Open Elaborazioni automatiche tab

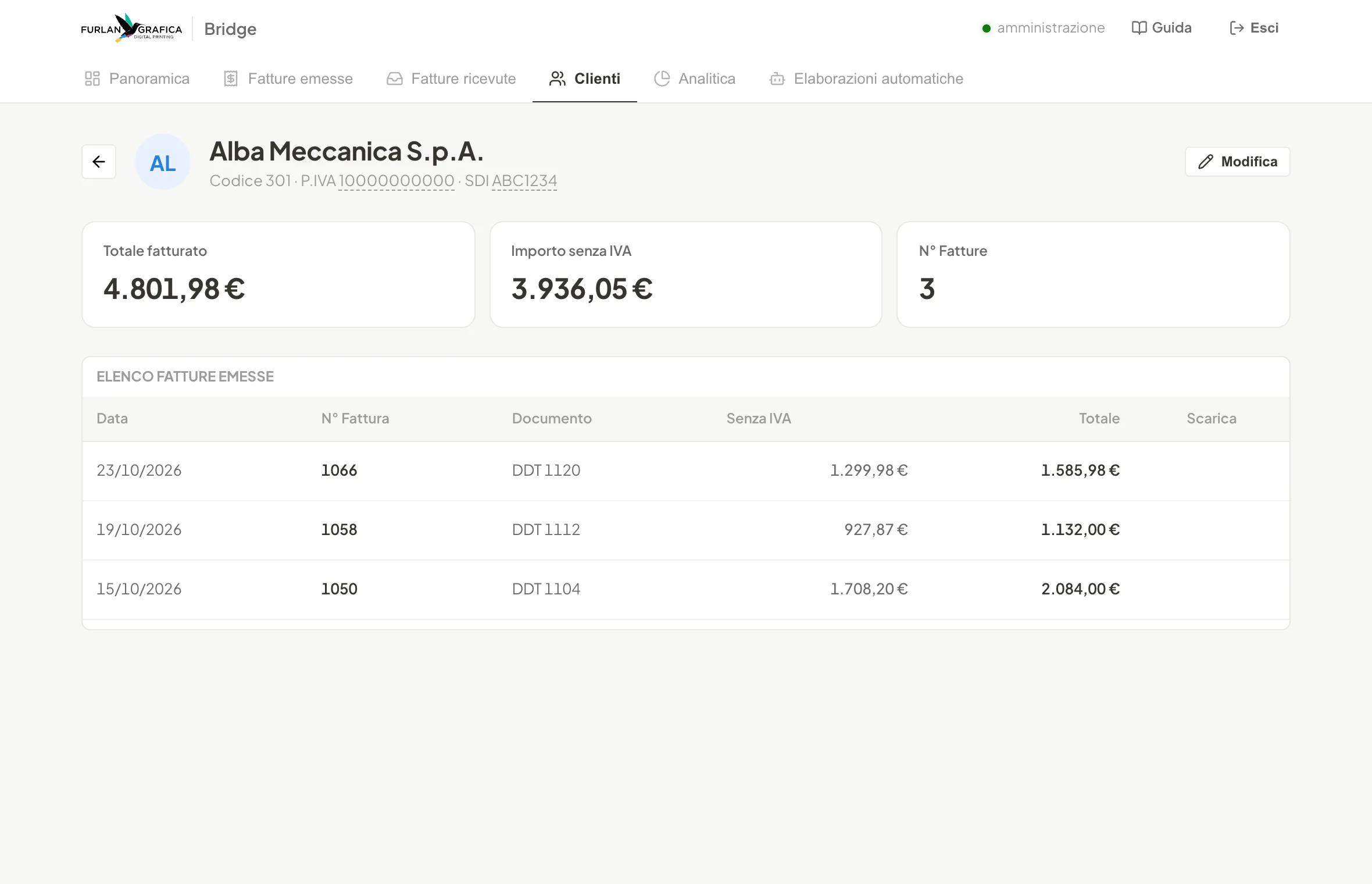click(x=866, y=79)
